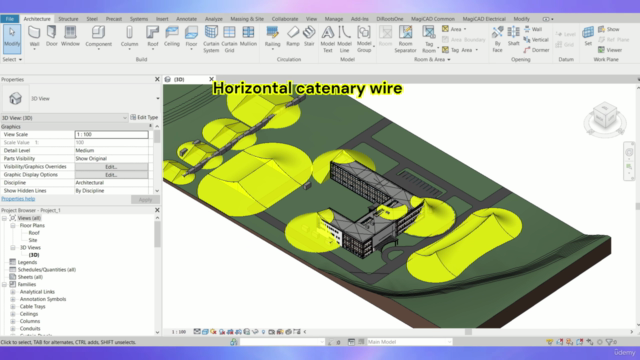This screenshot has width=640, height=360.
Task: Open the Model Group tool
Action: (364, 39)
